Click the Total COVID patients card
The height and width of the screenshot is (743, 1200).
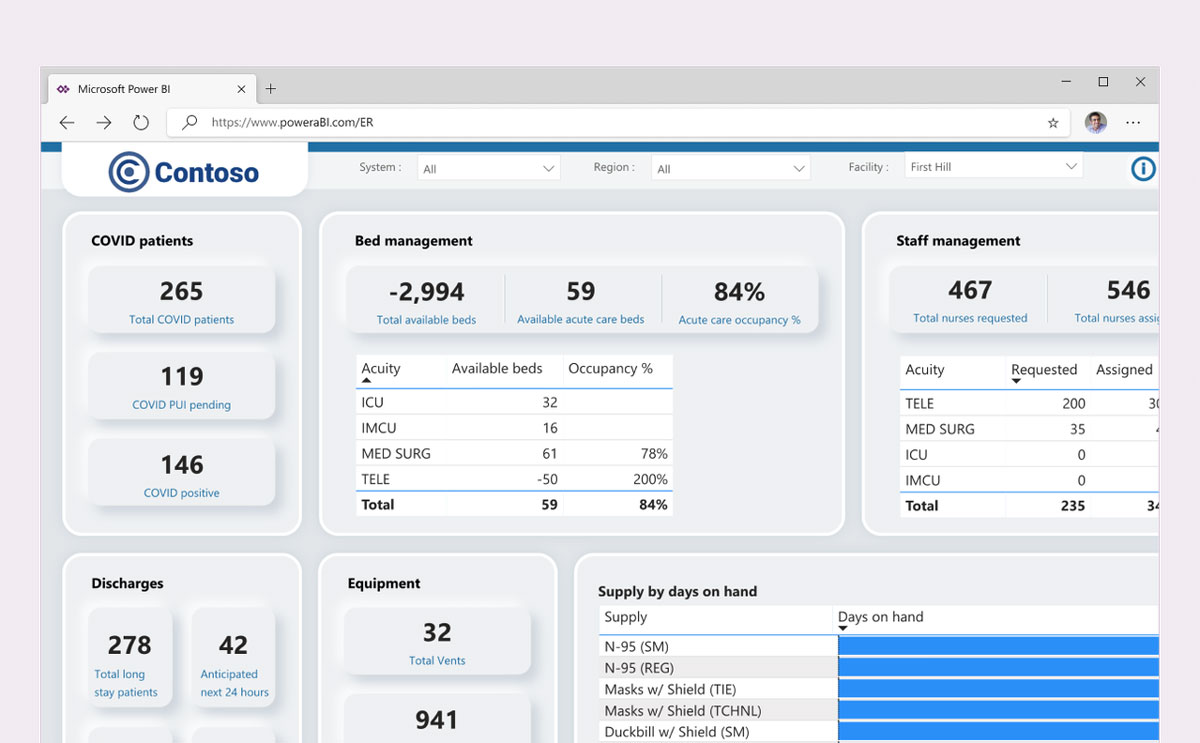click(x=181, y=299)
